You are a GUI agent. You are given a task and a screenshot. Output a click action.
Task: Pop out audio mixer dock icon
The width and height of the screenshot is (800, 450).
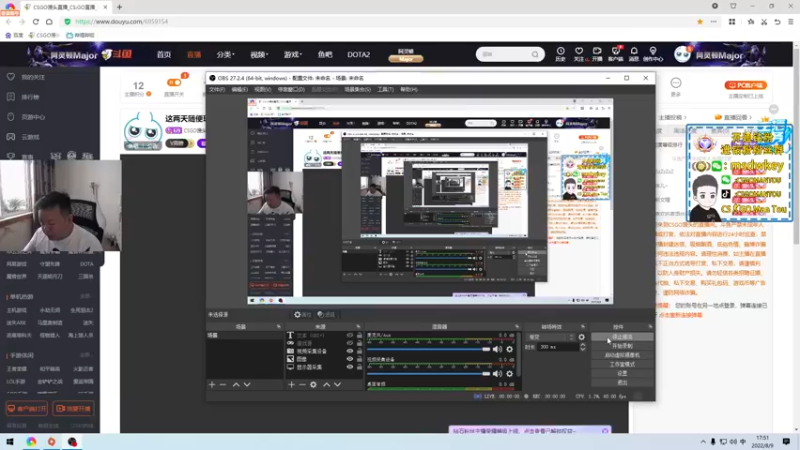click(x=517, y=327)
